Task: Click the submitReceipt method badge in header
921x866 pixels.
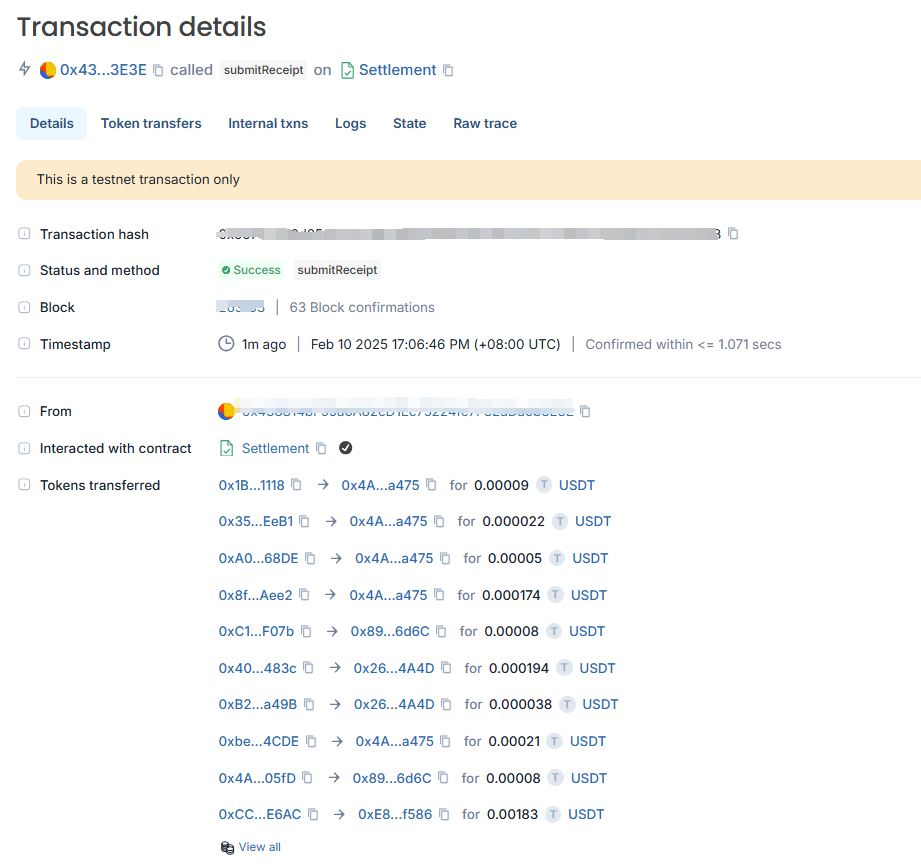Action: (x=263, y=71)
